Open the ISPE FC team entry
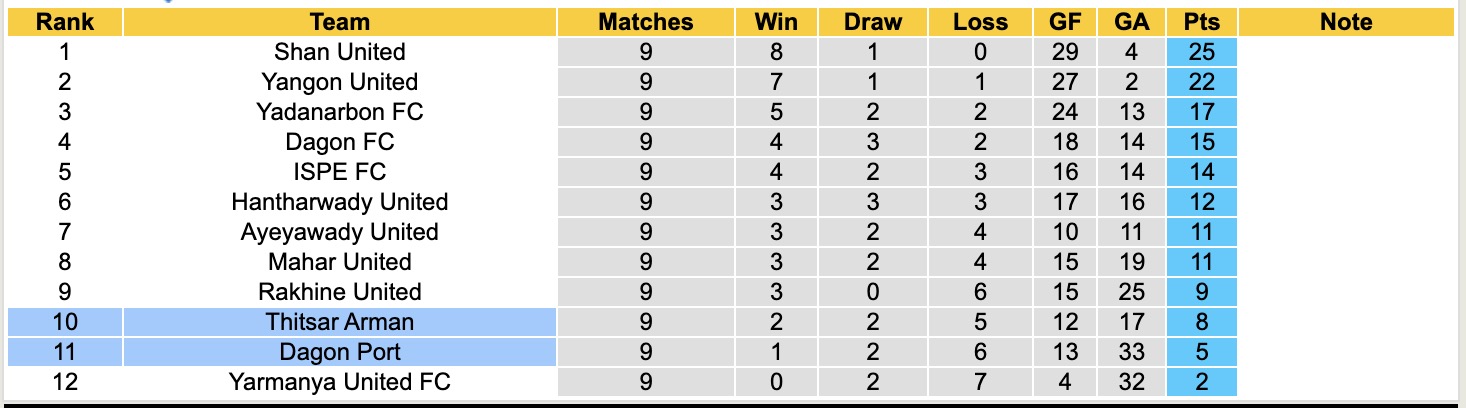Image resolution: width=1466 pixels, height=408 pixels. 339,172
